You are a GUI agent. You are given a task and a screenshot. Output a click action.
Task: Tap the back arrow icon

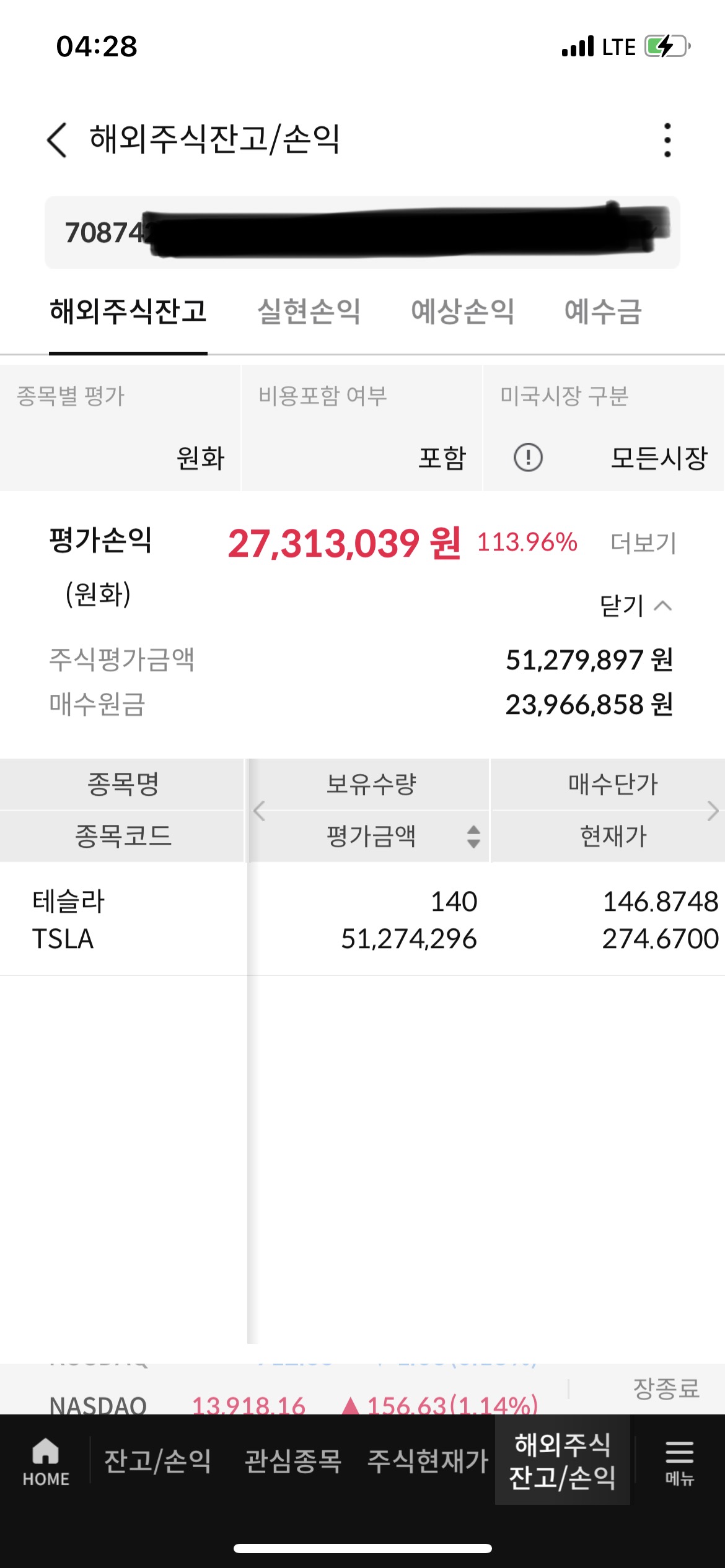point(57,140)
